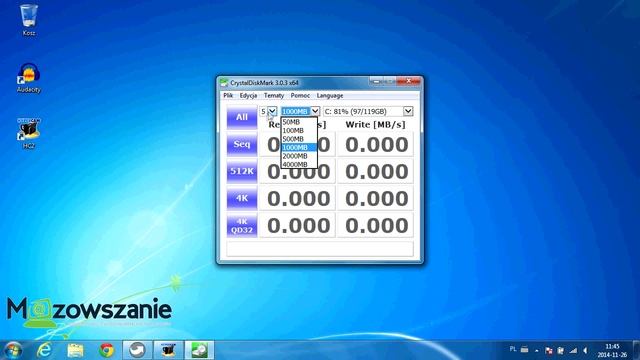
Task: Switch to the CrystalDiskMark taskbar button
Action: pyautogui.click(x=199, y=350)
